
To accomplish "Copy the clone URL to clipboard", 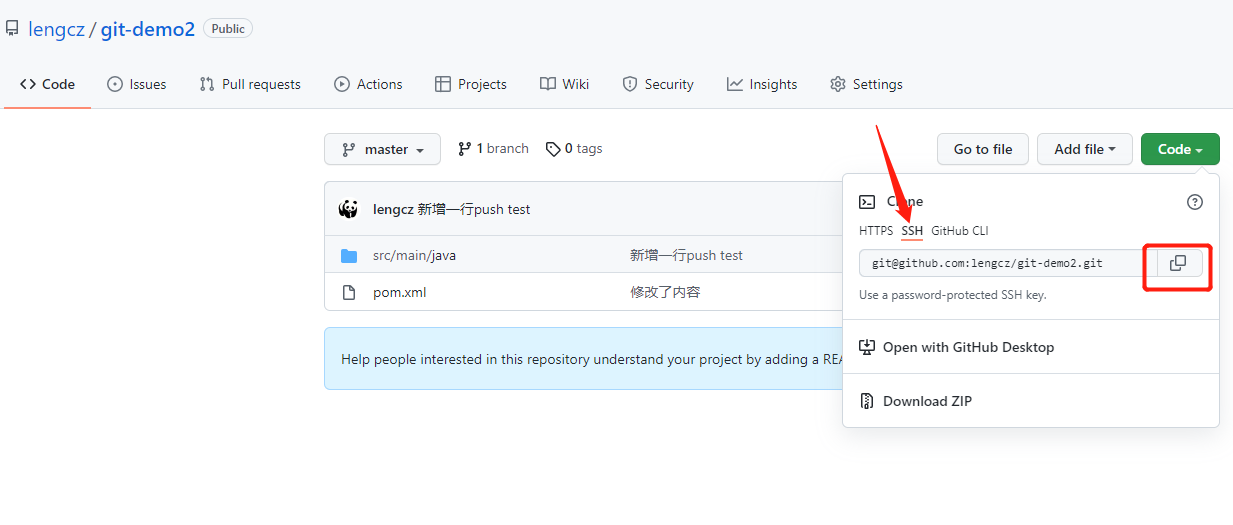I will (x=1179, y=263).
